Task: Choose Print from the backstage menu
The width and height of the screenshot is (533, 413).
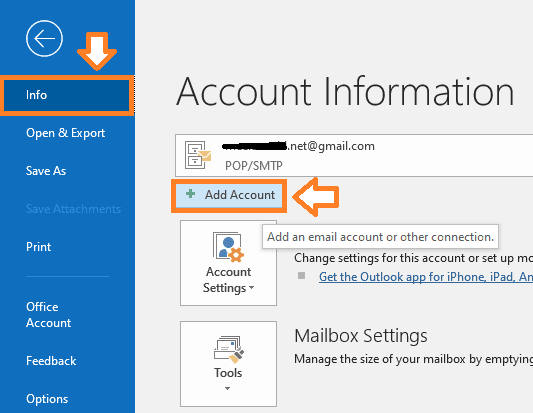Action: [38, 246]
